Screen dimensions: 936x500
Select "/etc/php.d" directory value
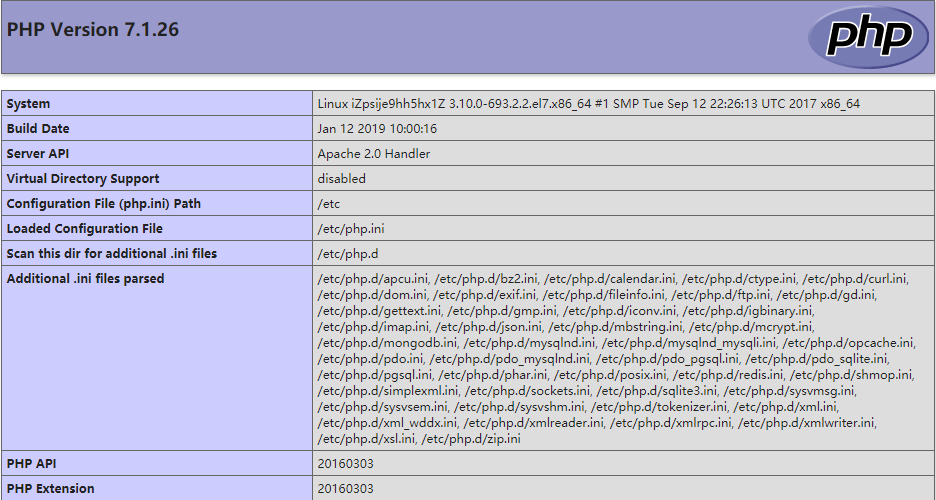[348, 254]
